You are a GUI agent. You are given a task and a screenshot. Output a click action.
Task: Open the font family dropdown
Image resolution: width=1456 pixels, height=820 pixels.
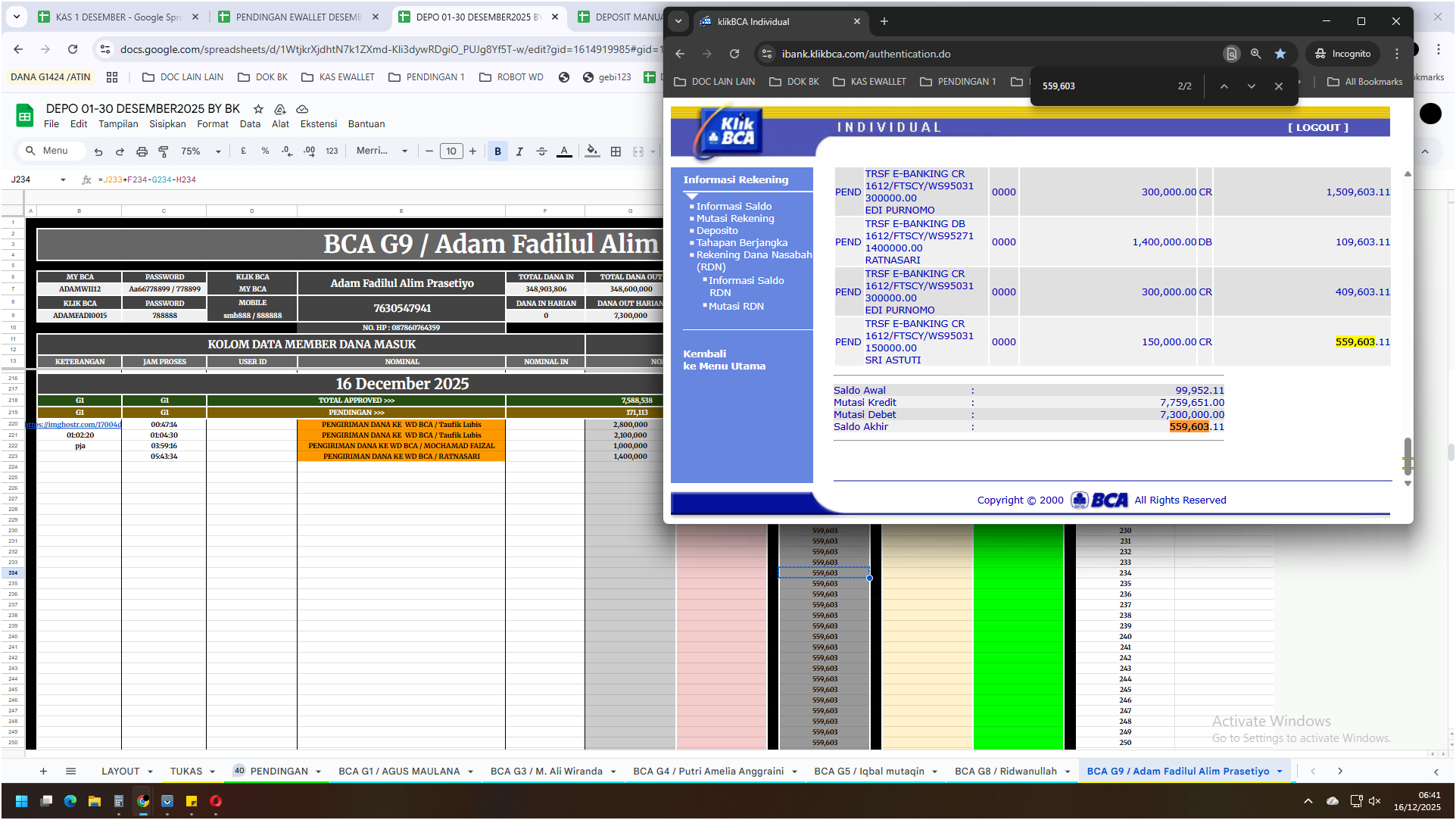point(382,151)
